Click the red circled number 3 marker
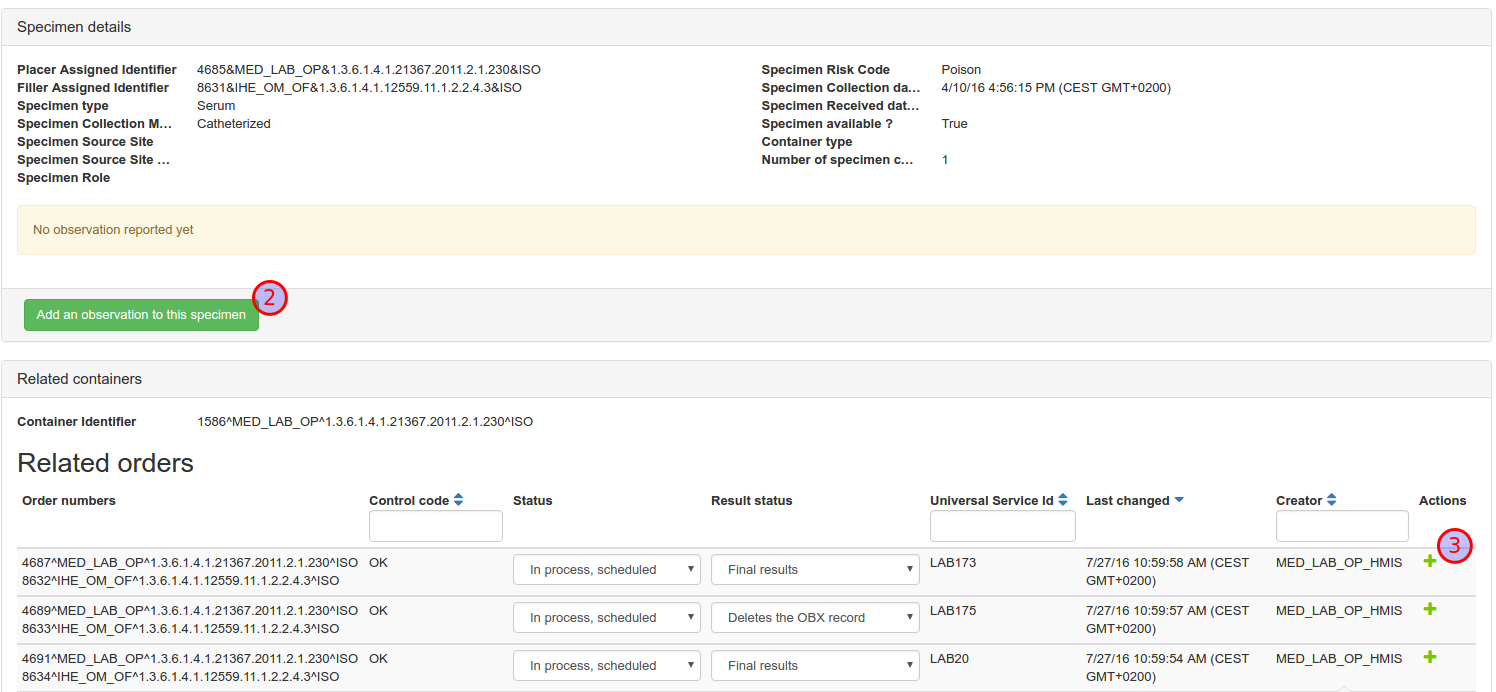This screenshot has height=692, width=1496. 1455,545
